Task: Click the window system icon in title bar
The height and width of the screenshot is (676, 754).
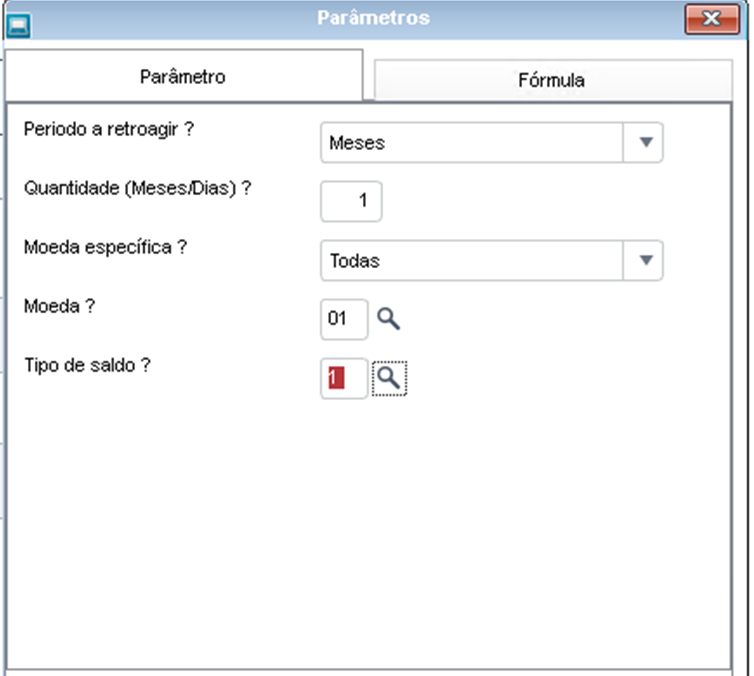Action: 18,25
